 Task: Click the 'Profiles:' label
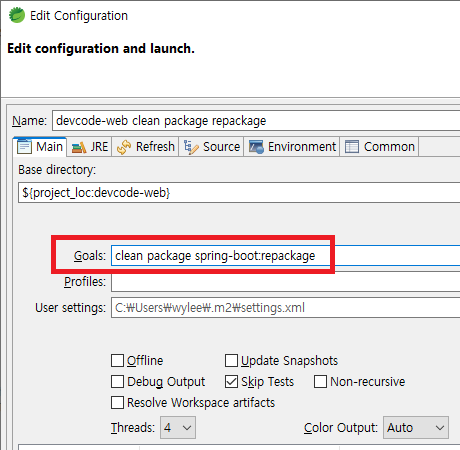click(x=85, y=282)
